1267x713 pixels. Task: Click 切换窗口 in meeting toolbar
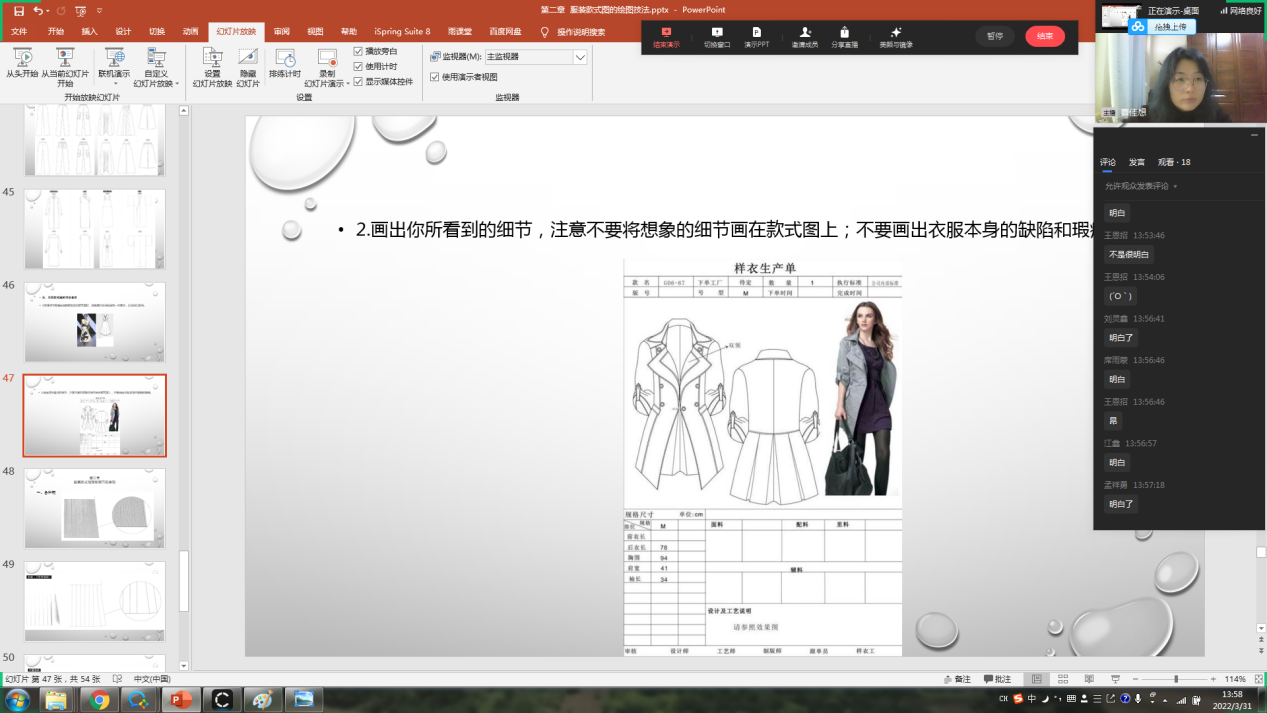pyautogui.click(x=716, y=37)
